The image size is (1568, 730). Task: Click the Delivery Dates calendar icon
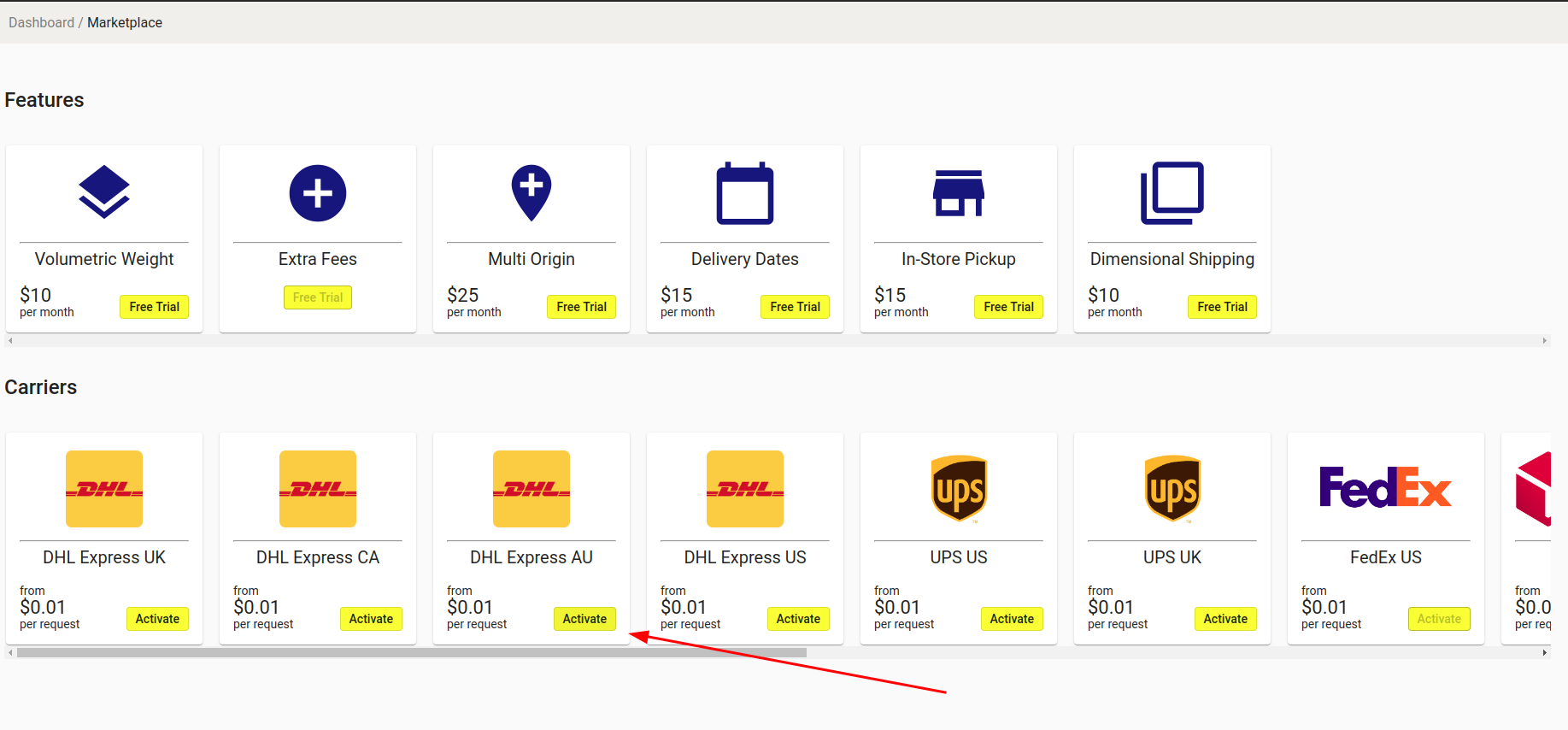pyautogui.click(x=745, y=193)
